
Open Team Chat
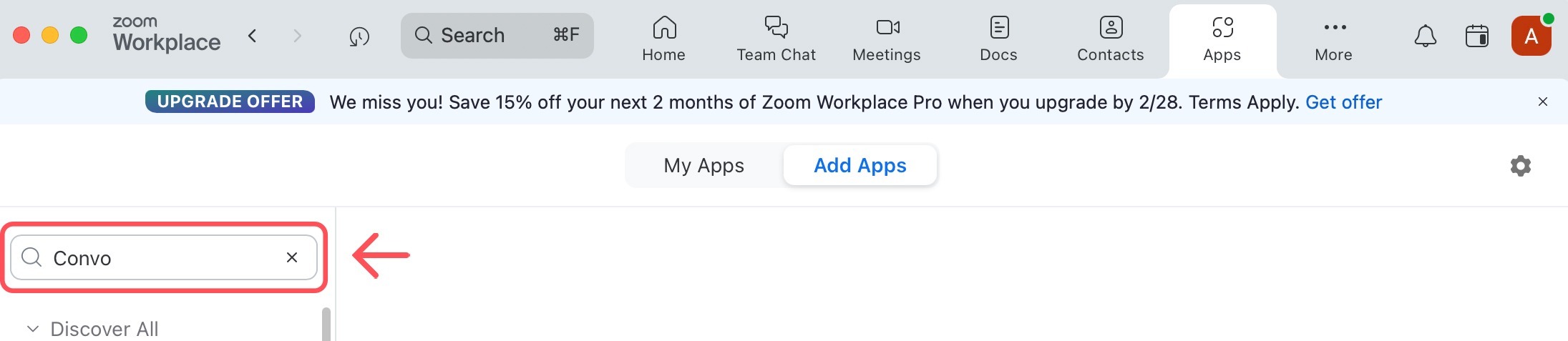pos(776,39)
